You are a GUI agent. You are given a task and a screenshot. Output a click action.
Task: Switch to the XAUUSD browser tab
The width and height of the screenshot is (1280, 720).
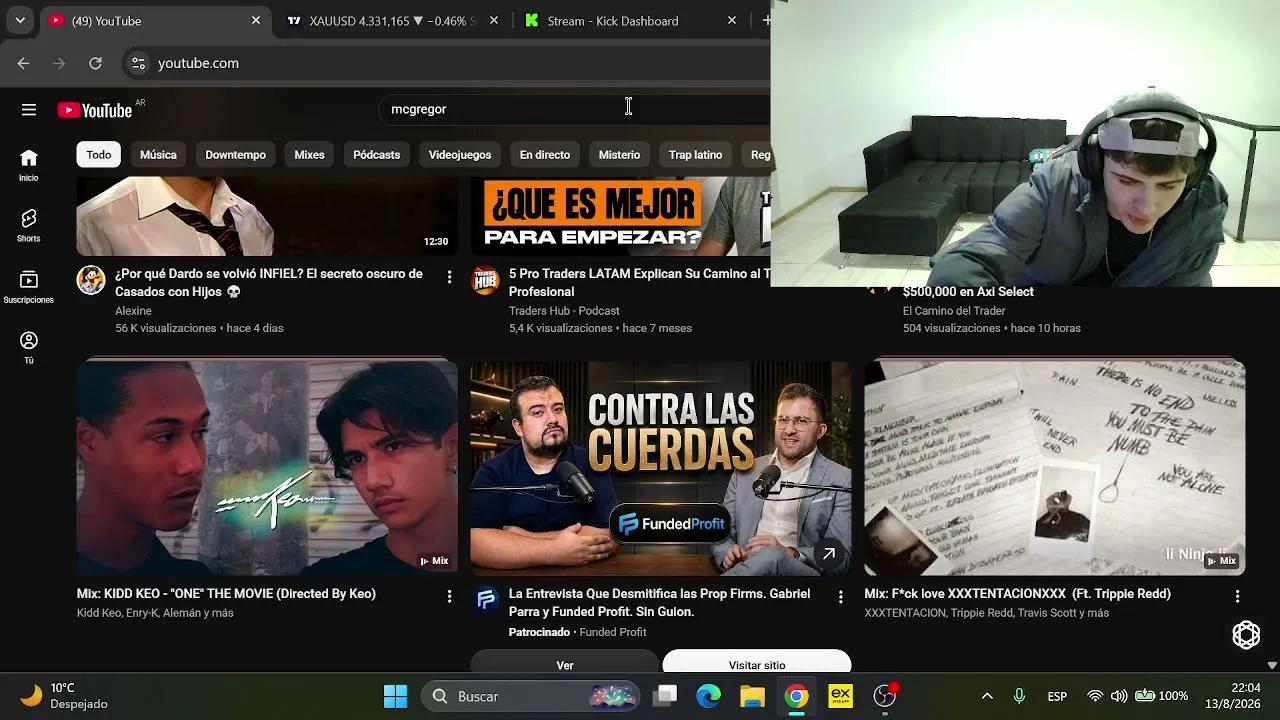(390, 21)
